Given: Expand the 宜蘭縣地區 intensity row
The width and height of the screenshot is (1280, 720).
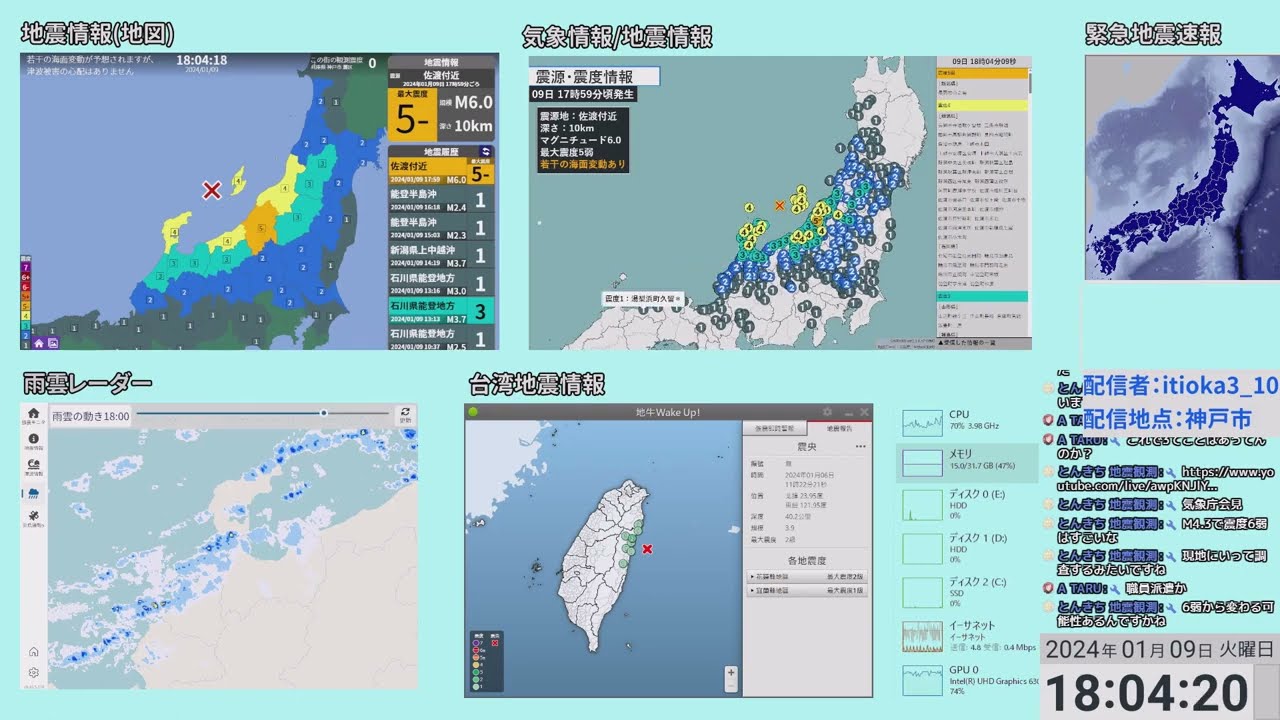Looking at the screenshot, I should pos(806,591).
